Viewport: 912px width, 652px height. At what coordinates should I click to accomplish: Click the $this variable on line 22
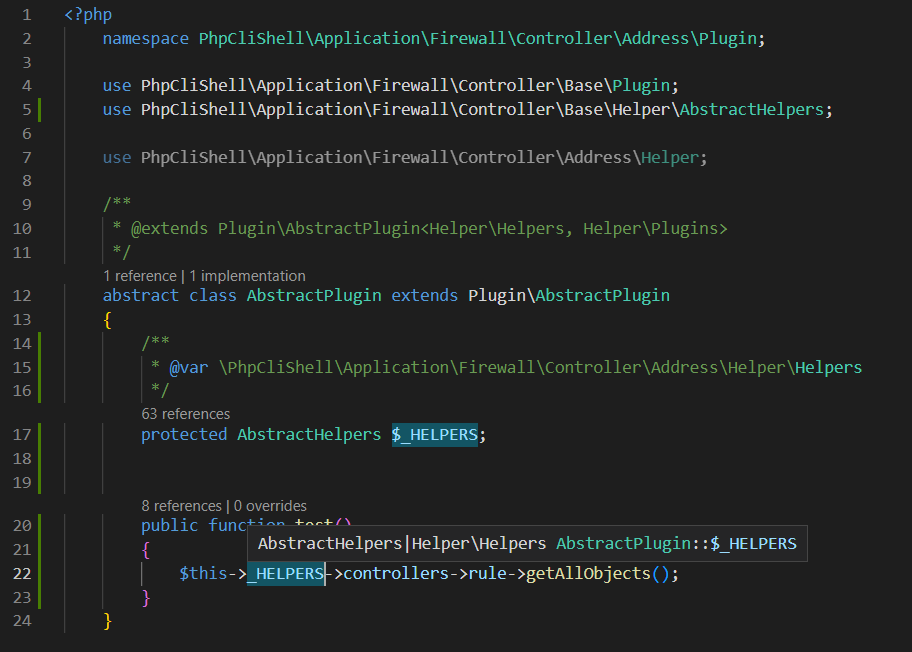click(x=203, y=574)
